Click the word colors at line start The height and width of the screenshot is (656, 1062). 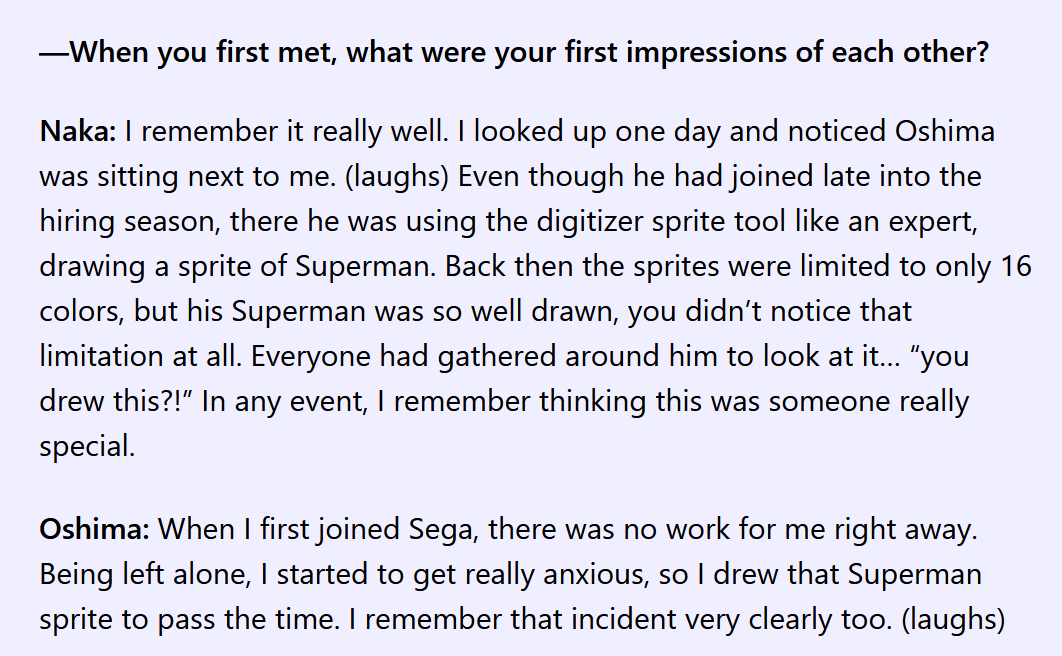click(x=81, y=311)
